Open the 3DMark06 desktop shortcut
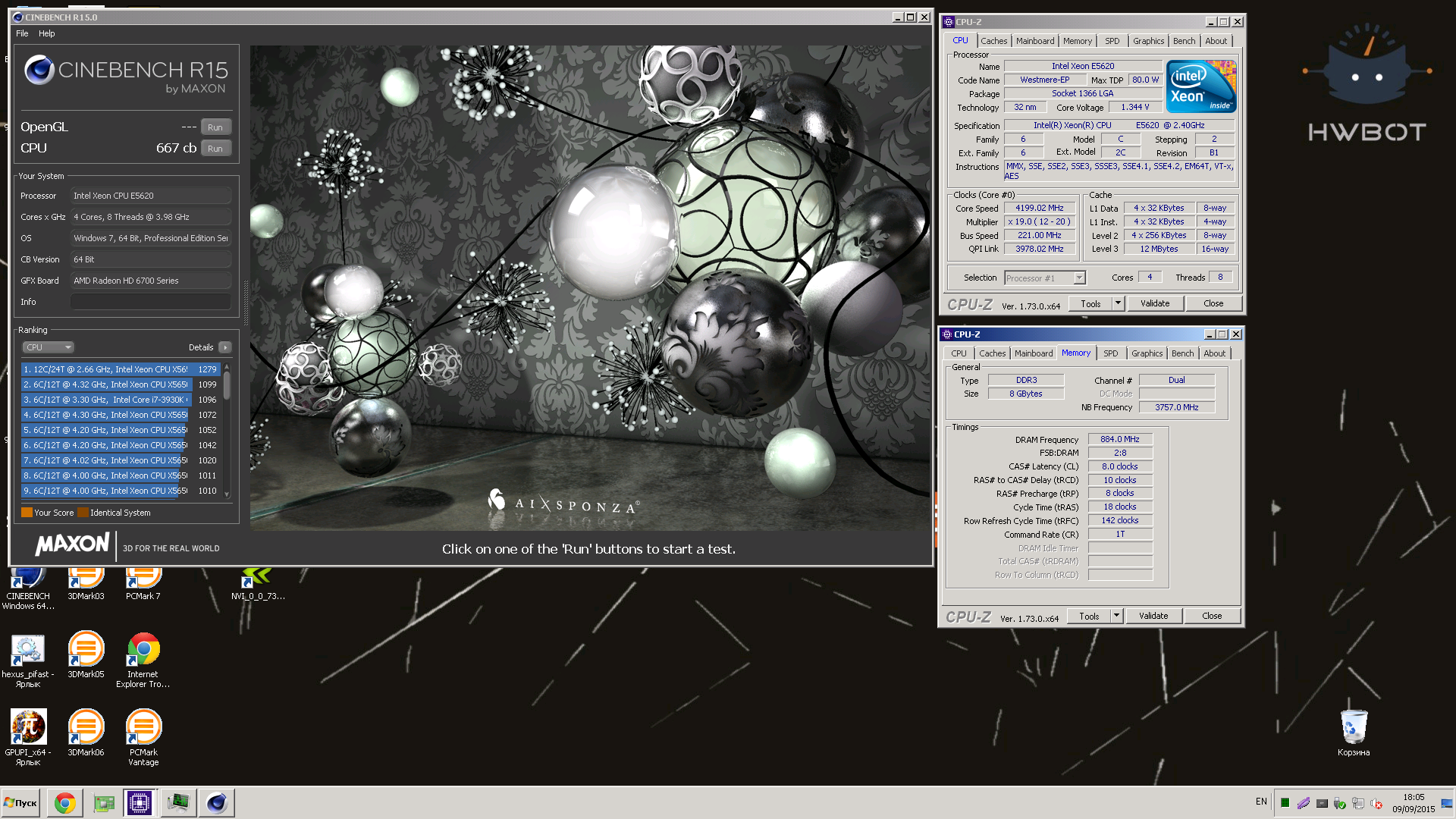Image resolution: width=1456 pixels, height=819 pixels. (86, 733)
